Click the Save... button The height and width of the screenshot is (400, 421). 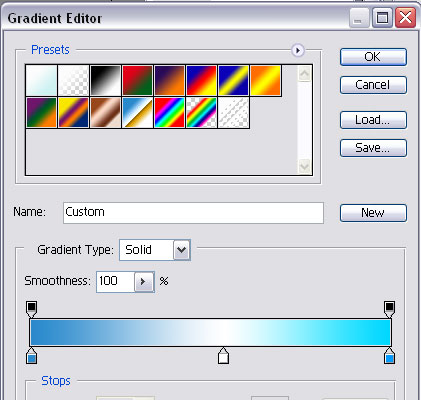pos(373,148)
